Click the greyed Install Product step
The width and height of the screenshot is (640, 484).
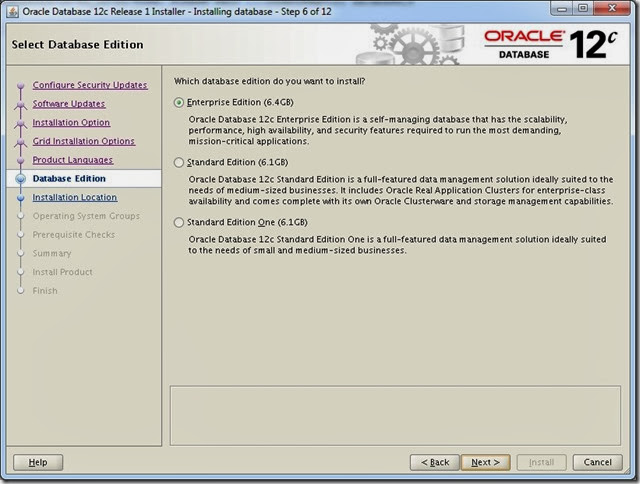[x=62, y=272]
